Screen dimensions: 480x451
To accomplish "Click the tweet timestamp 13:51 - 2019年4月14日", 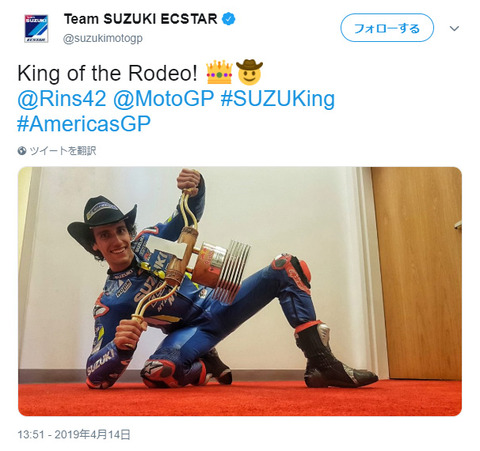I will coord(74,435).
